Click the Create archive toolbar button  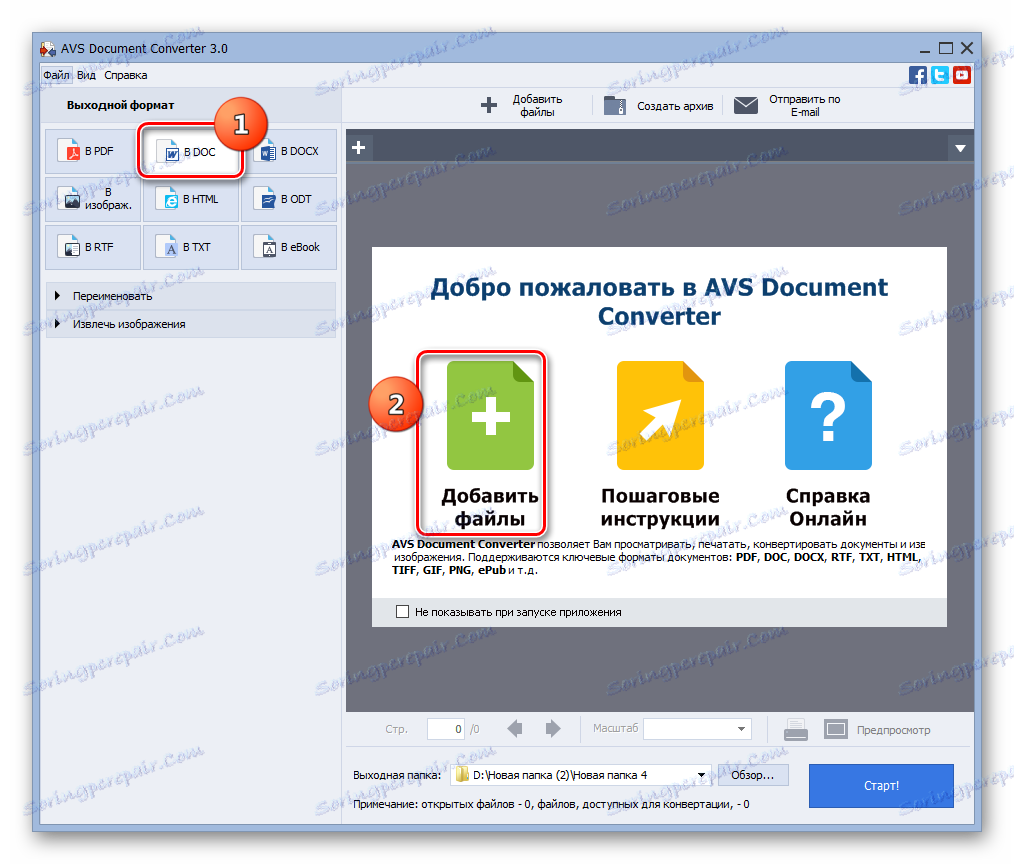[x=658, y=105]
